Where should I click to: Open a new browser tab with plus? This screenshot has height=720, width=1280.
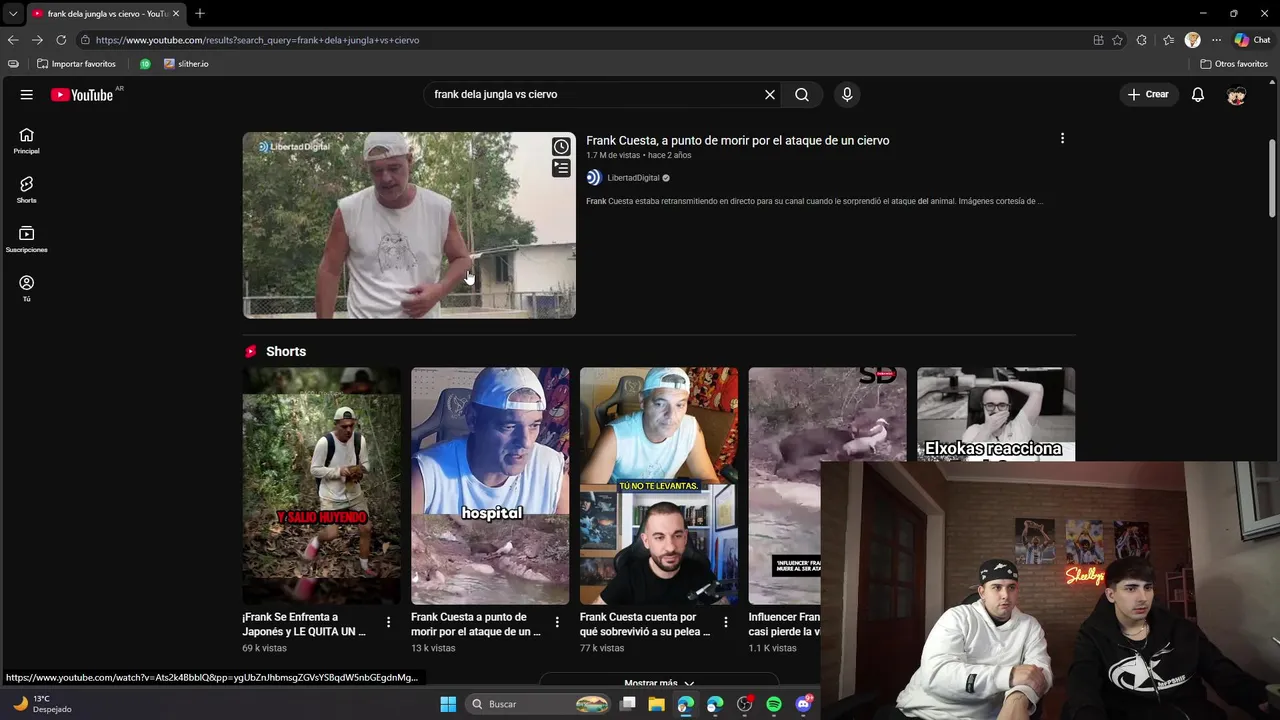200,13
